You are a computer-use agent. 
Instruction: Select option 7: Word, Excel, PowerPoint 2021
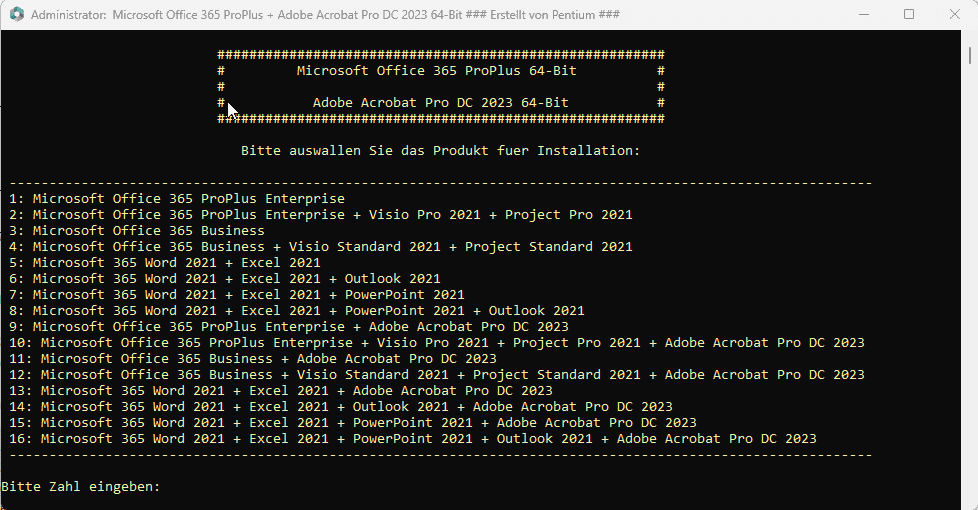237,294
